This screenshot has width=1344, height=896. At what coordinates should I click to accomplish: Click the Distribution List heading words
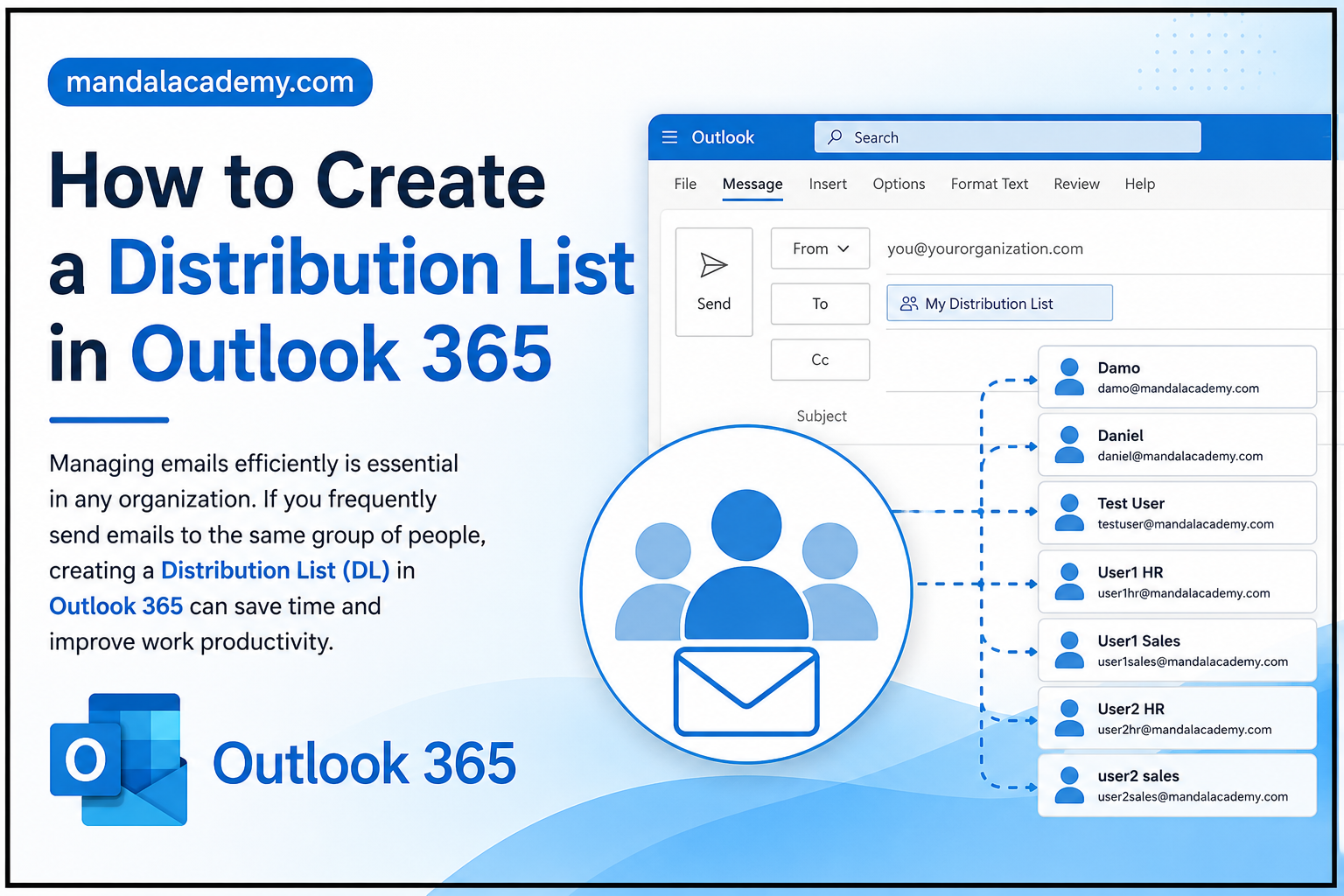[x=372, y=267]
